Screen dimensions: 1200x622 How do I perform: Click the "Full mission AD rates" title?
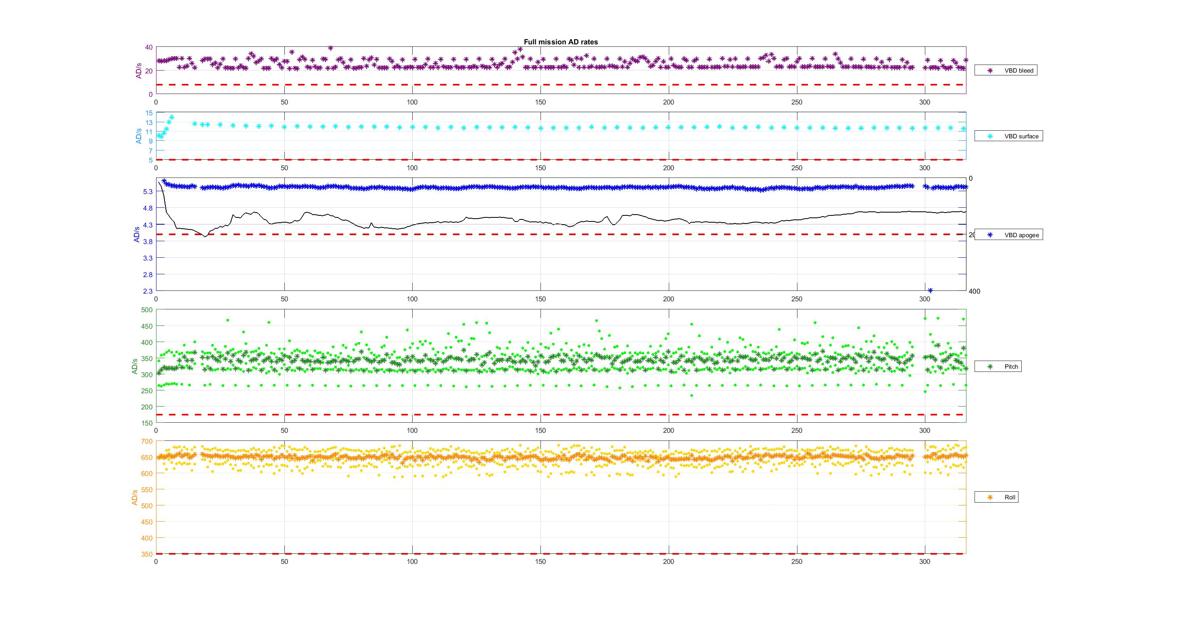561,41
